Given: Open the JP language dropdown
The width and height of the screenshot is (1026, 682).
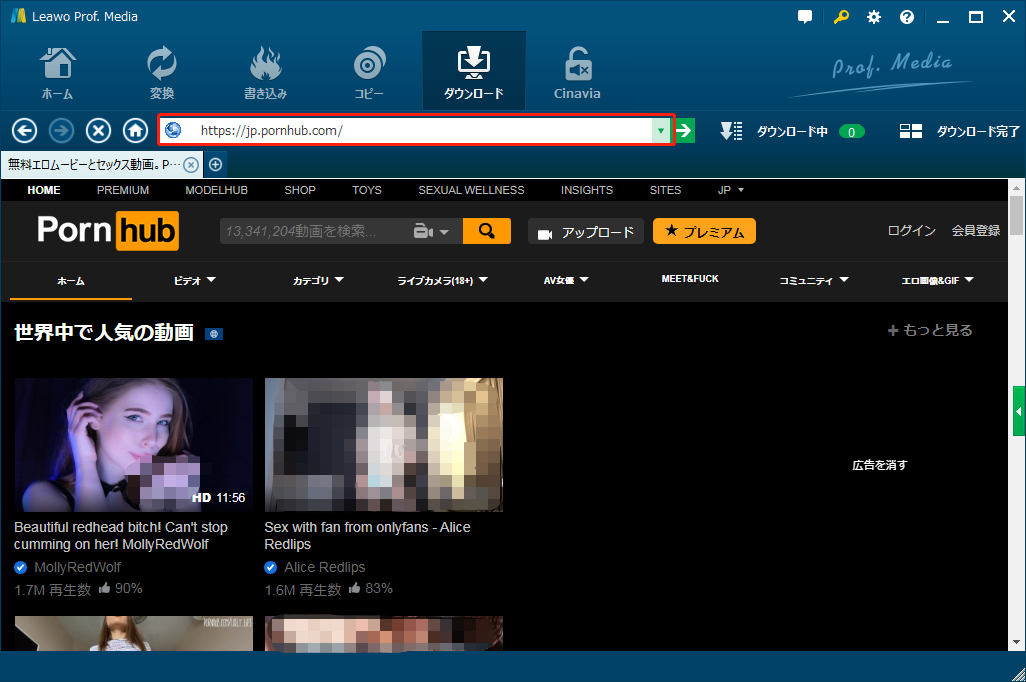Looking at the screenshot, I should tap(731, 190).
